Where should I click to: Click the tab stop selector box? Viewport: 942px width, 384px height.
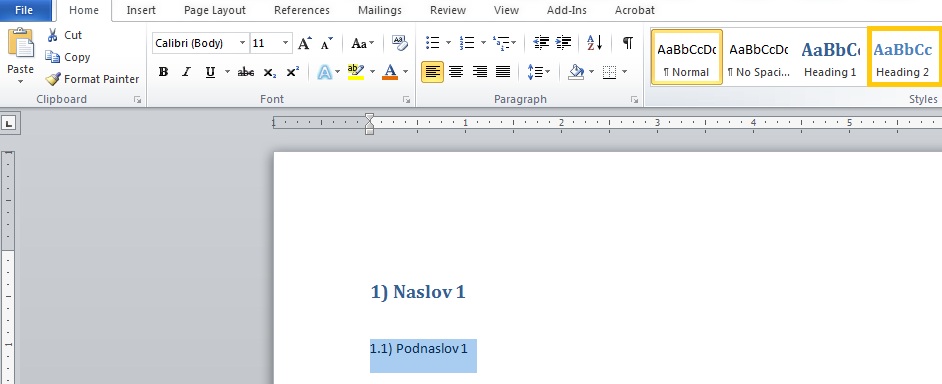[8, 124]
